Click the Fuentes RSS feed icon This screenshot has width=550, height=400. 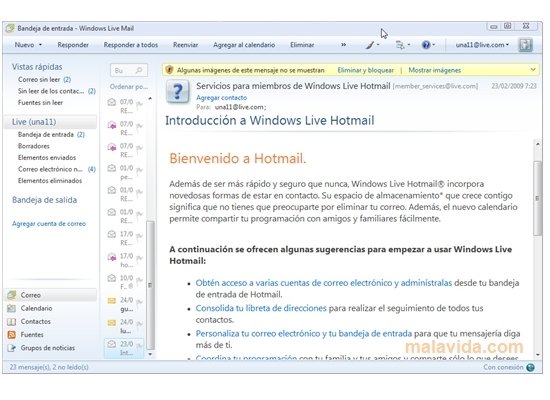[x=12, y=335]
